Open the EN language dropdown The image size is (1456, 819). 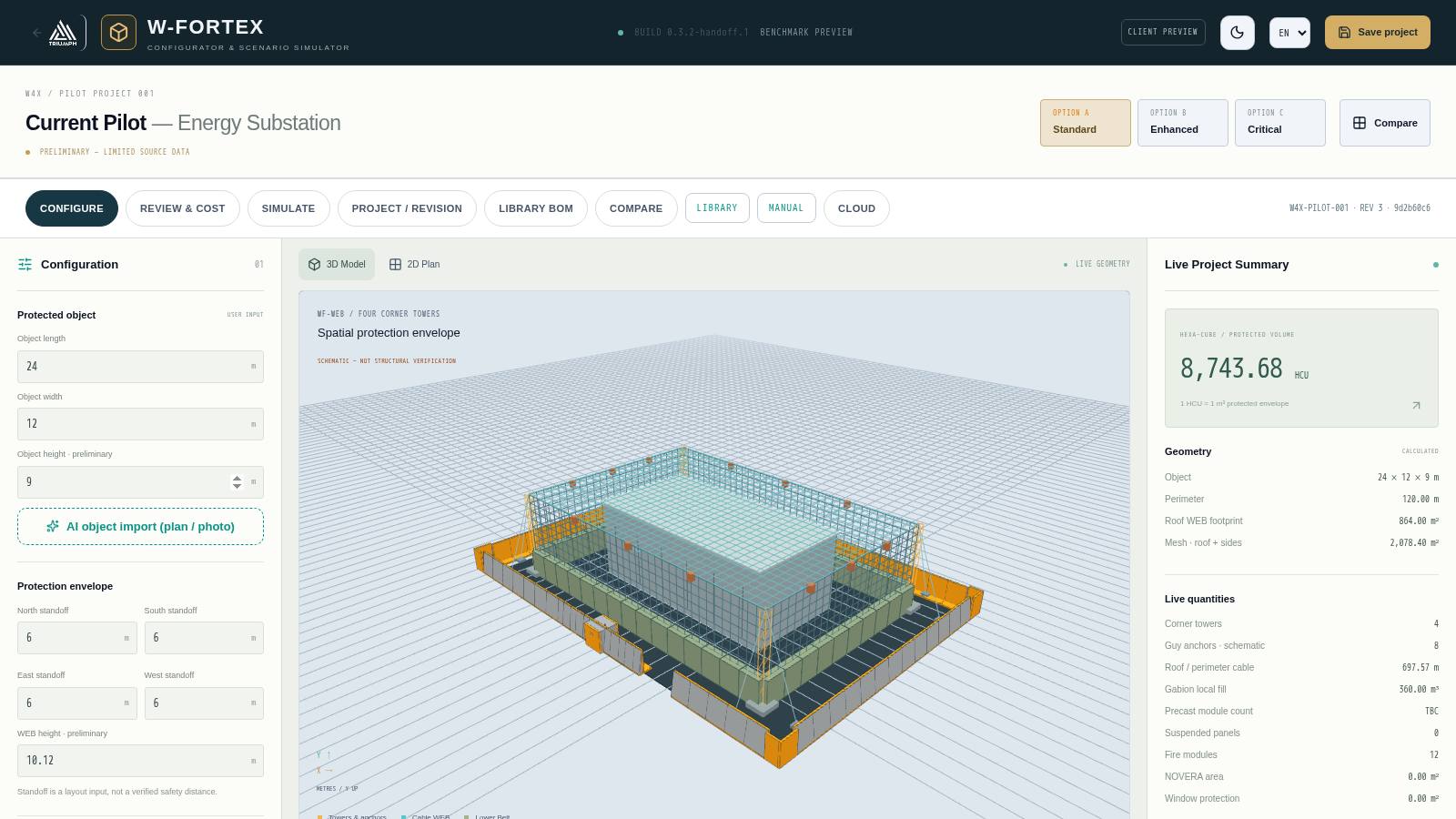[x=1289, y=33]
